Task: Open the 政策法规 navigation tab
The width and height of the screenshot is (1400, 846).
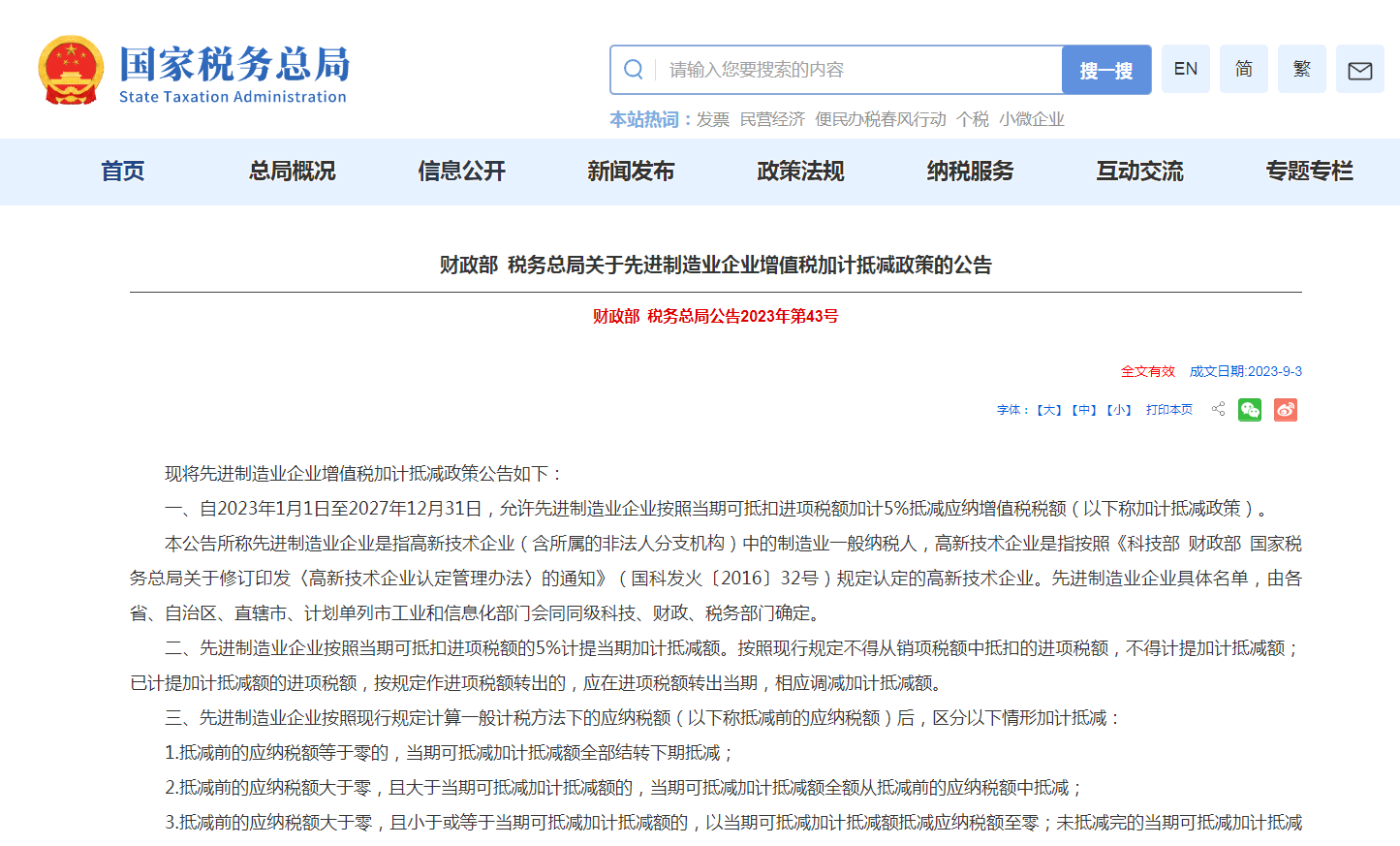Action: [800, 172]
